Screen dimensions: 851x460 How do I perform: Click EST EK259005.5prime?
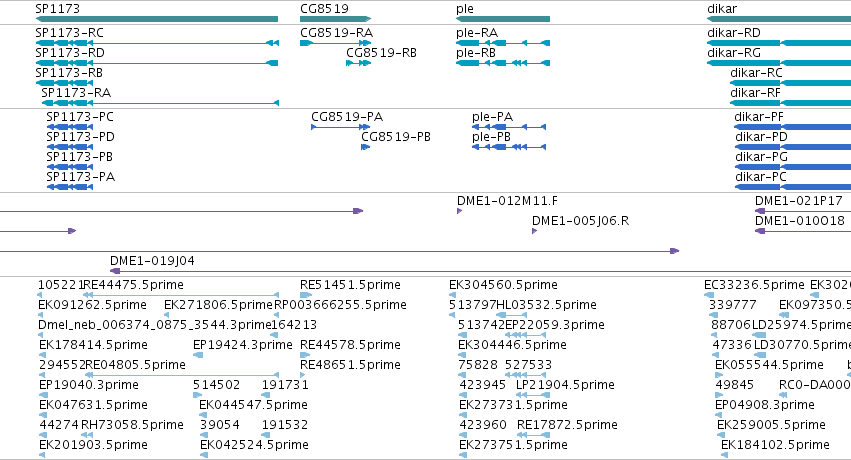click(771, 425)
